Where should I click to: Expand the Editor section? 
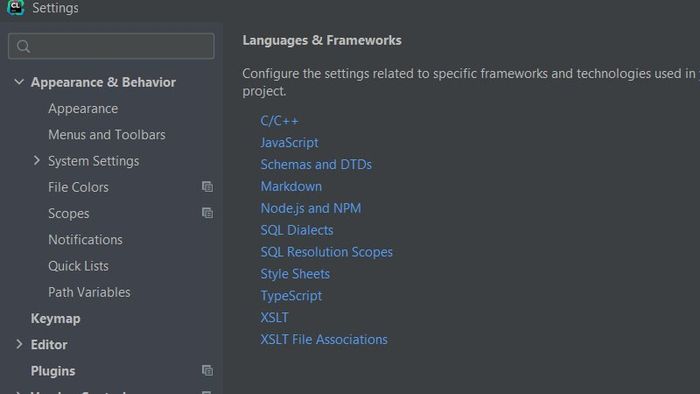click(x=19, y=344)
